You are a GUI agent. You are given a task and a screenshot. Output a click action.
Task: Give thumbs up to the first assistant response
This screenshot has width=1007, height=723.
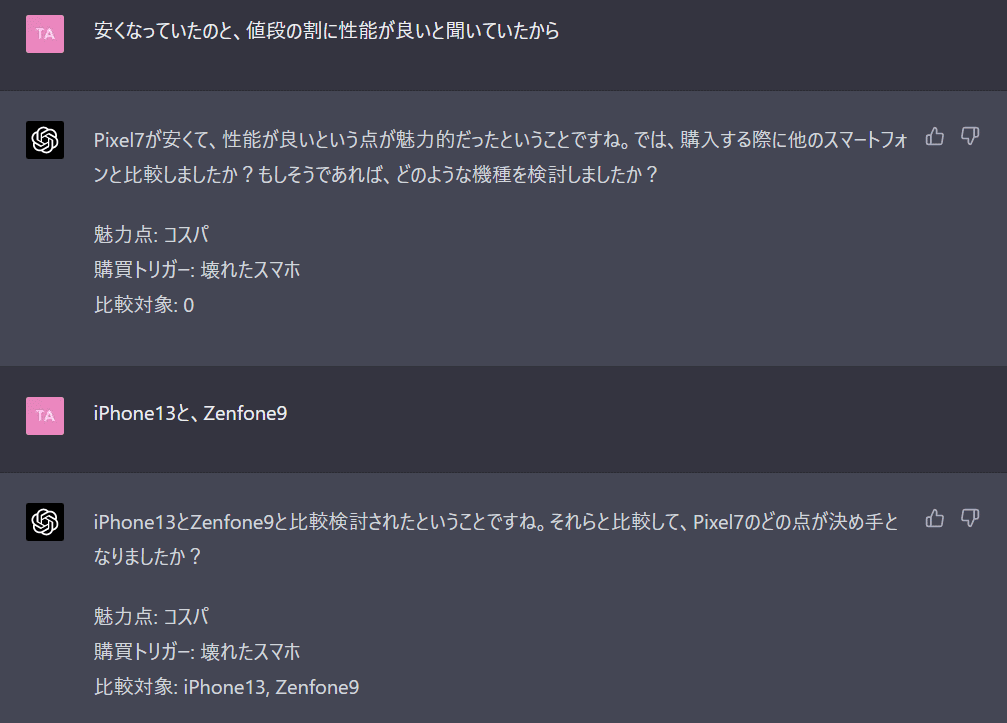coord(934,137)
